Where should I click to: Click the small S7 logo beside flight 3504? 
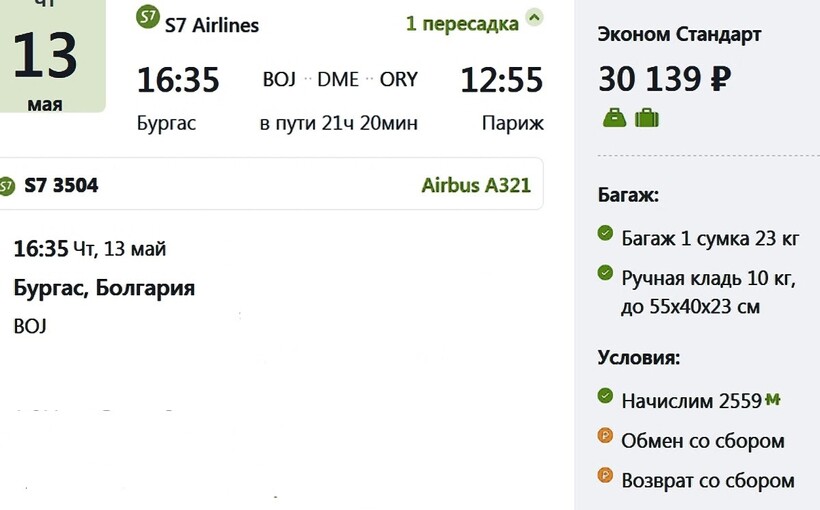(x=7, y=186)
